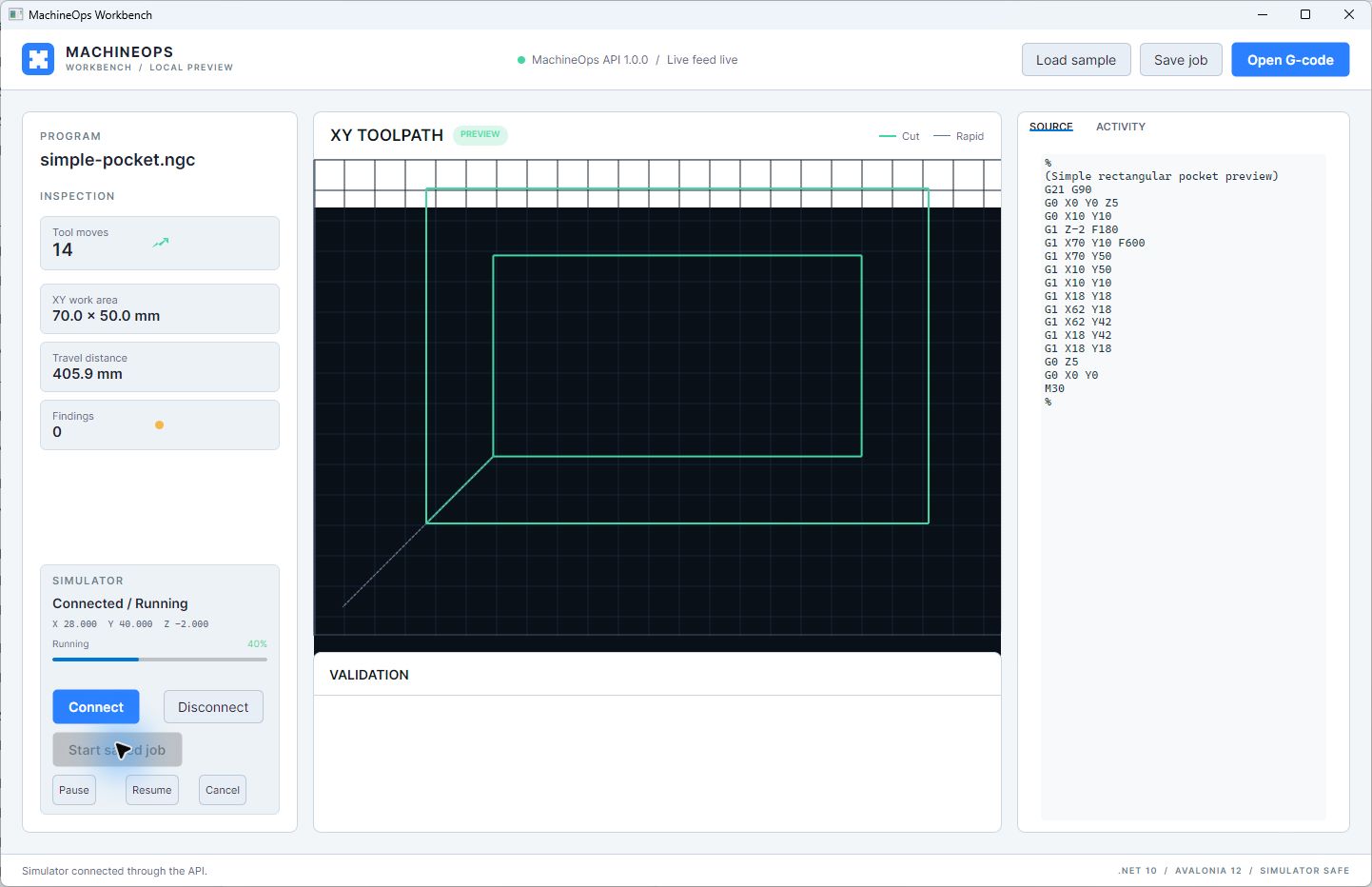Click the AVALONIA 12 footer label
The image size is (1372, 887).
pos(1208,871)
